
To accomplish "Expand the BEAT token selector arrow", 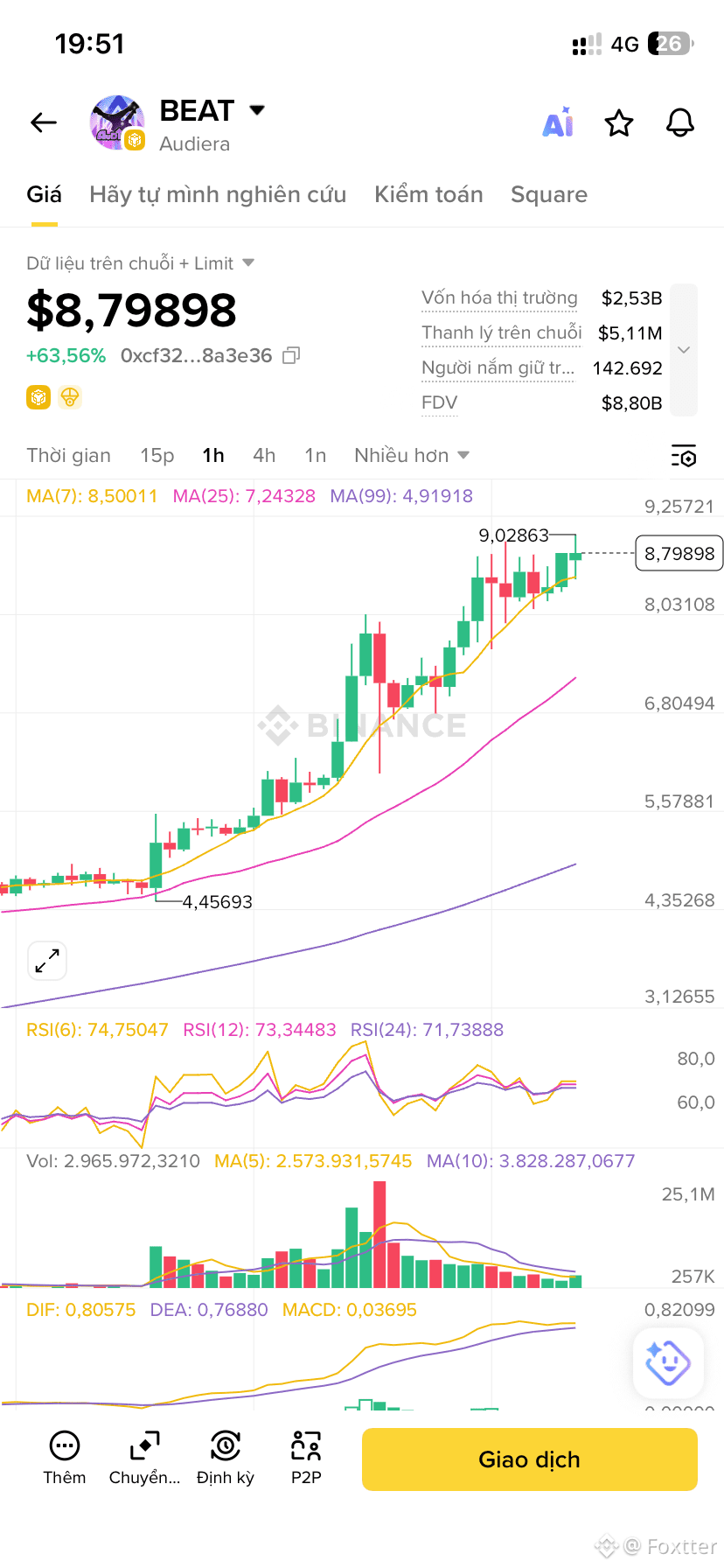I will pyautogui.click(x=257, y=110).
